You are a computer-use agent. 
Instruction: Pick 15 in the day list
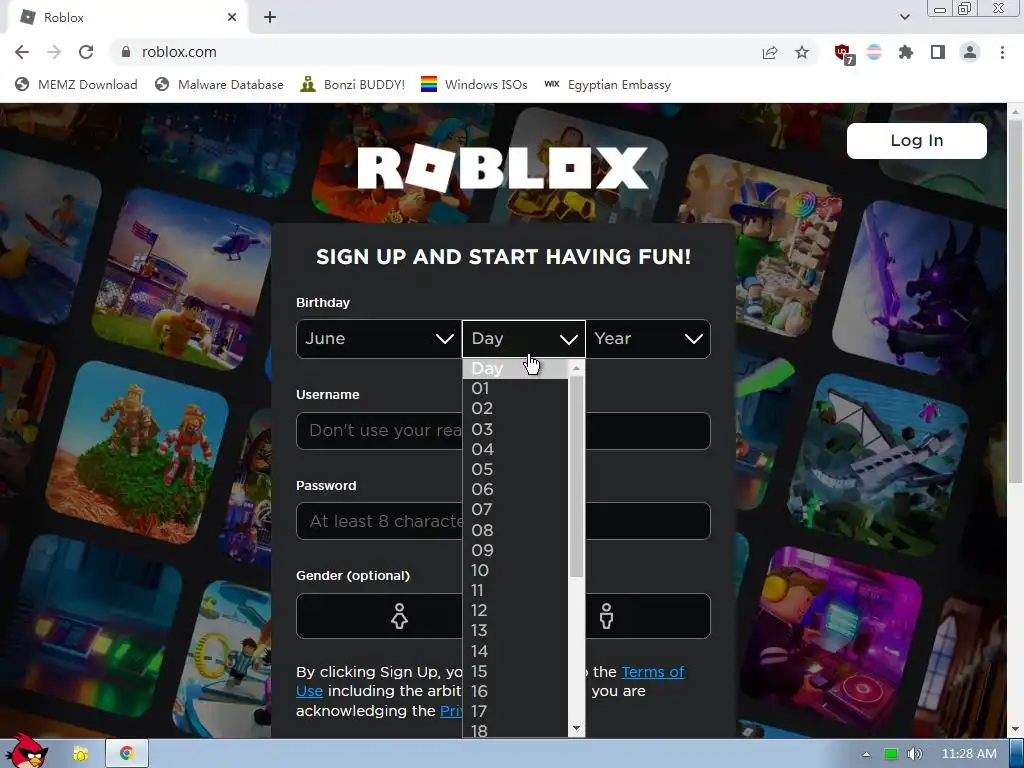[x=515, y=672]
